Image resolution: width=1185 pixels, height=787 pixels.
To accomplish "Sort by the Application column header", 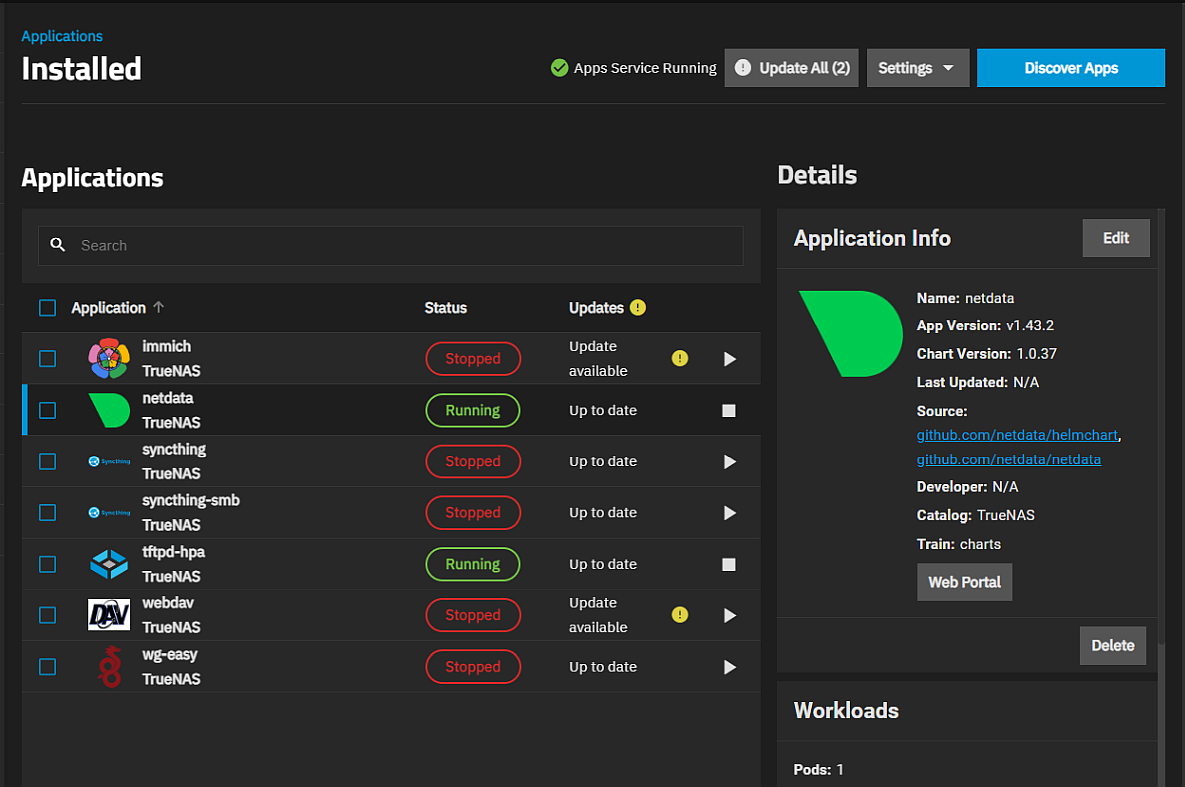I will [108, 308].
